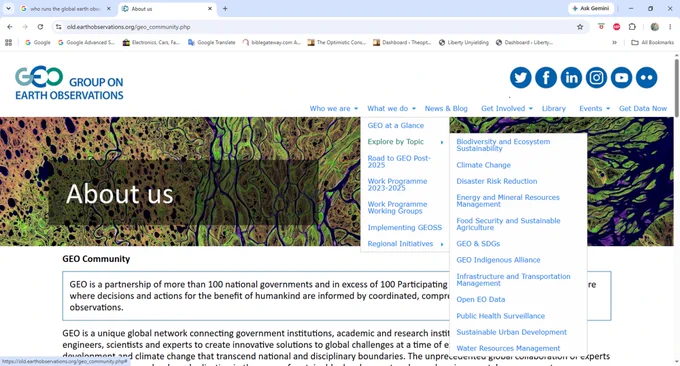Open GEO Facebook social icon
680x366 pixels.
coord(546,78)
